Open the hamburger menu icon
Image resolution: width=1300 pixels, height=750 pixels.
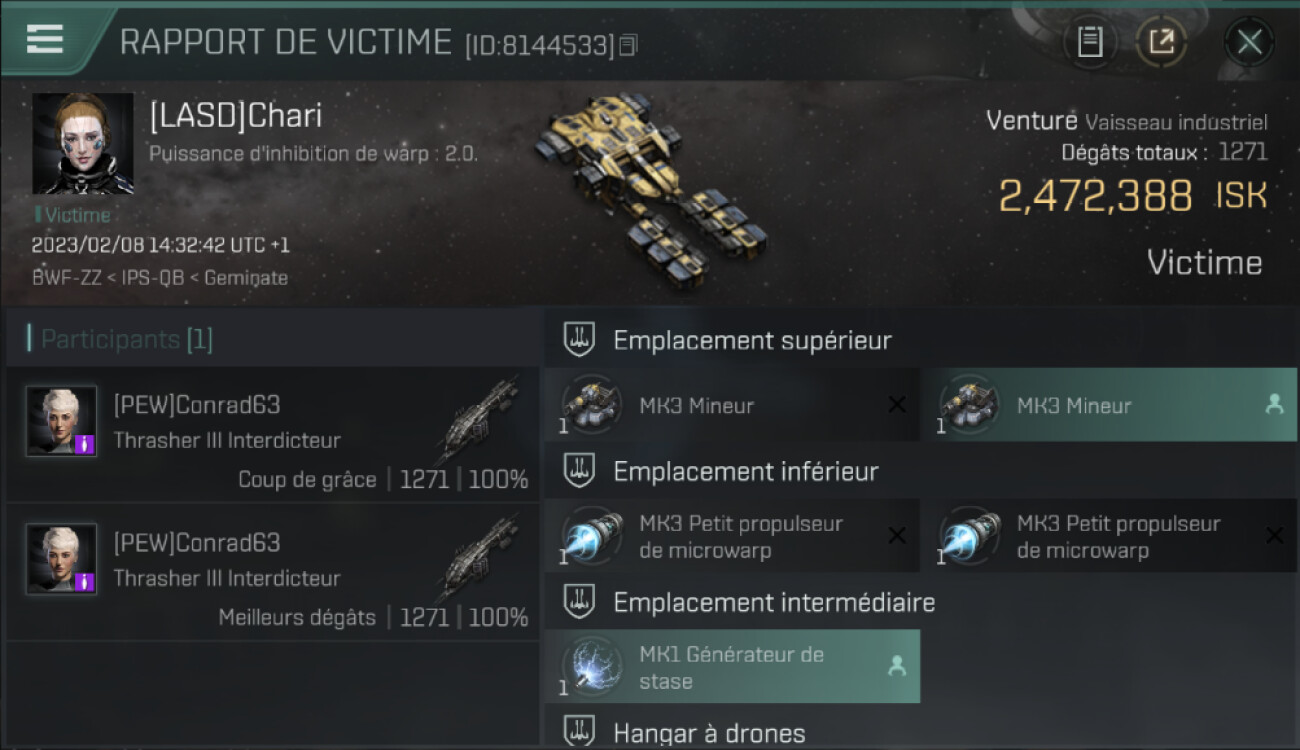45,39
